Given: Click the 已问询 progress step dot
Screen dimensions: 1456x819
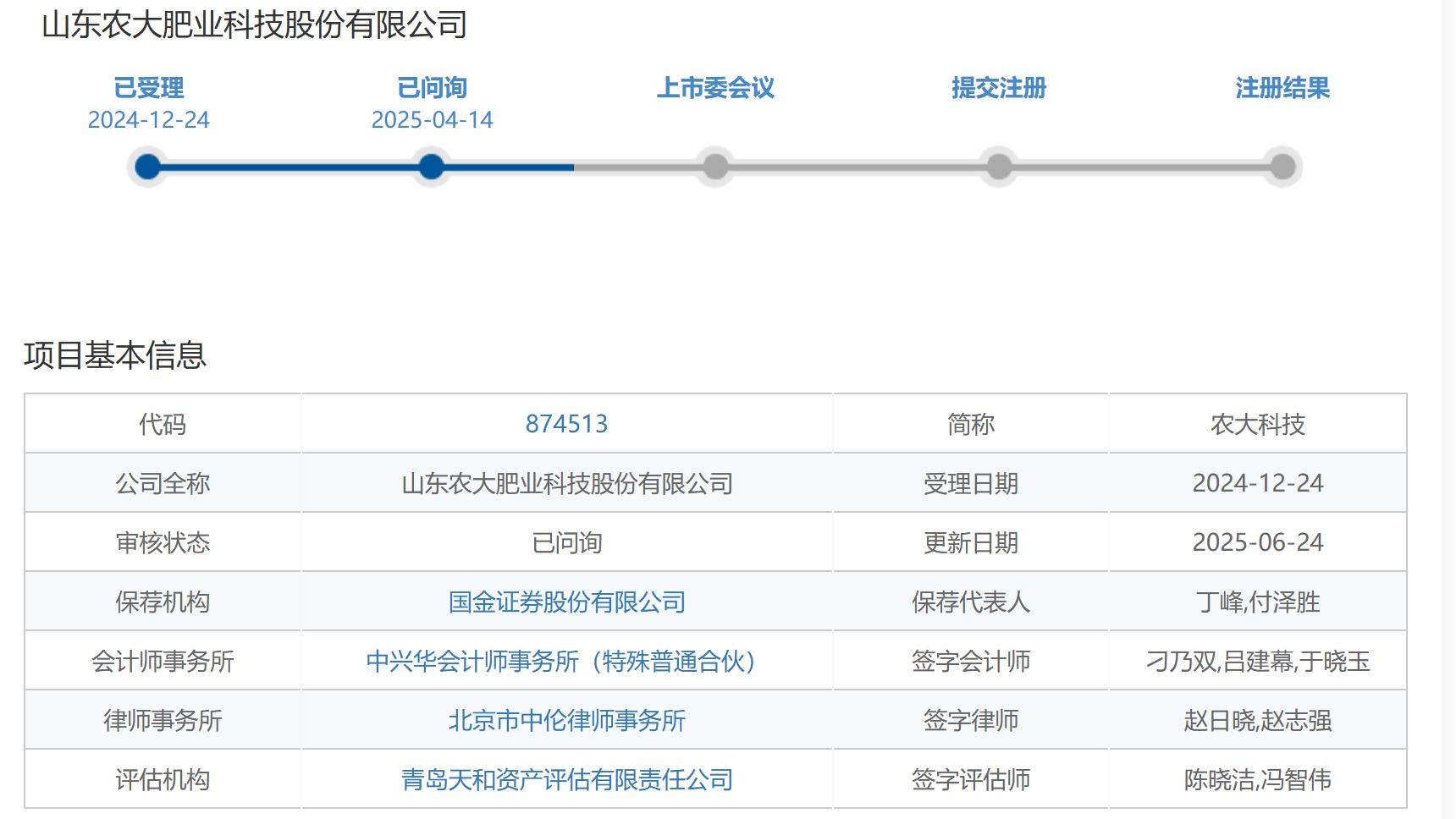Looking at the screenshot, I should click(x=432, y=167).
